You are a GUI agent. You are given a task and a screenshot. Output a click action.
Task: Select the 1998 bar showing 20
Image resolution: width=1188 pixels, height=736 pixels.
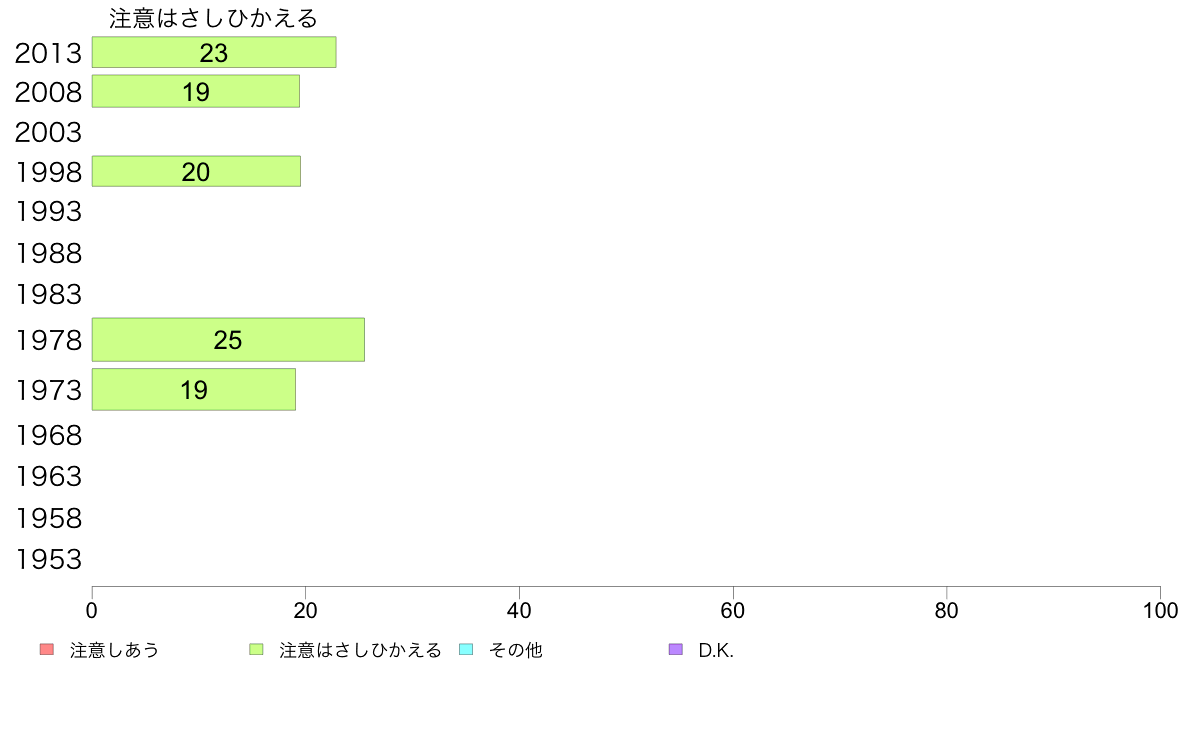pos(196,171)
